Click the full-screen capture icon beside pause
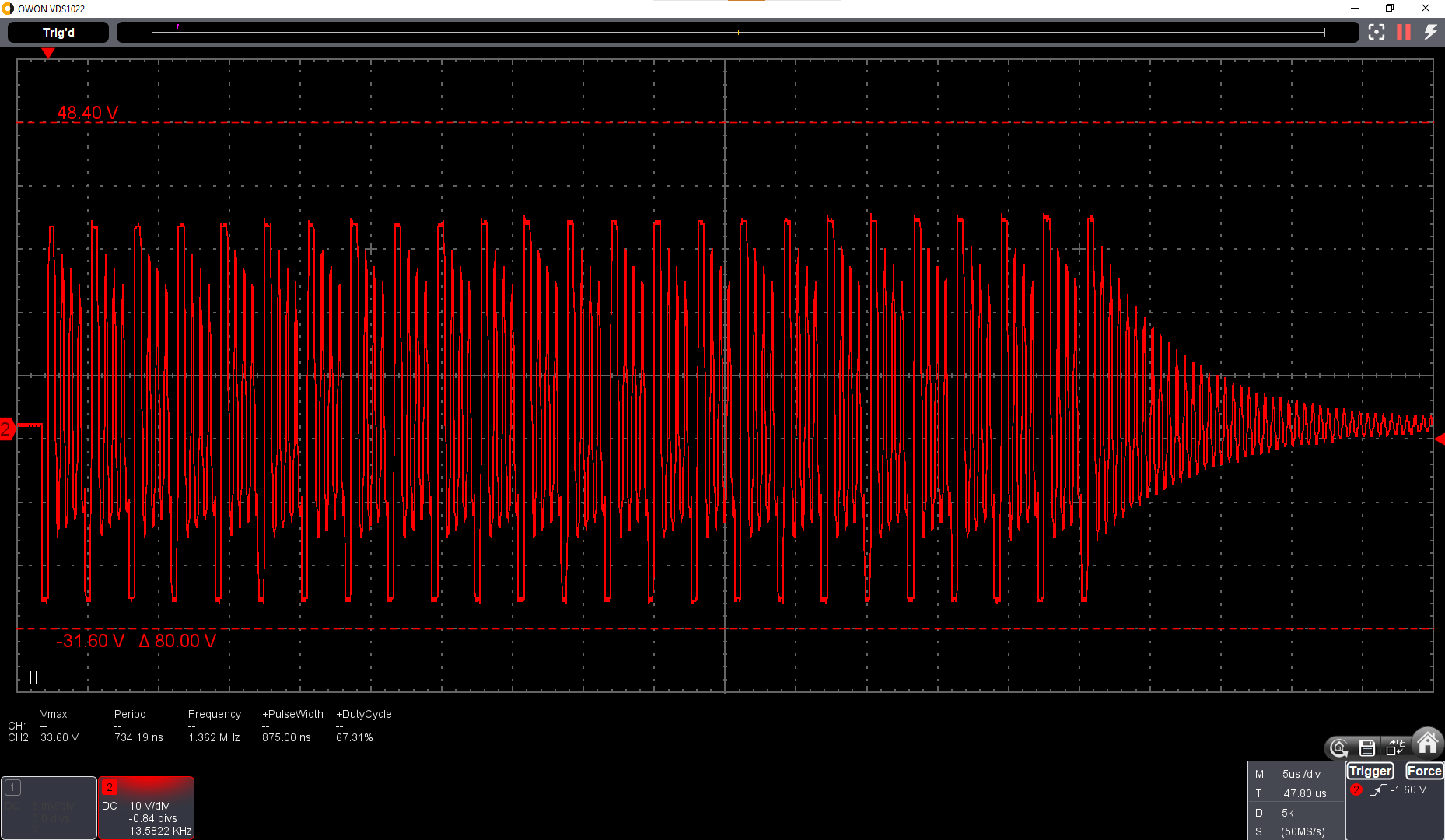This screenshot has height=840, width=1445. (x=1377, y=32)
